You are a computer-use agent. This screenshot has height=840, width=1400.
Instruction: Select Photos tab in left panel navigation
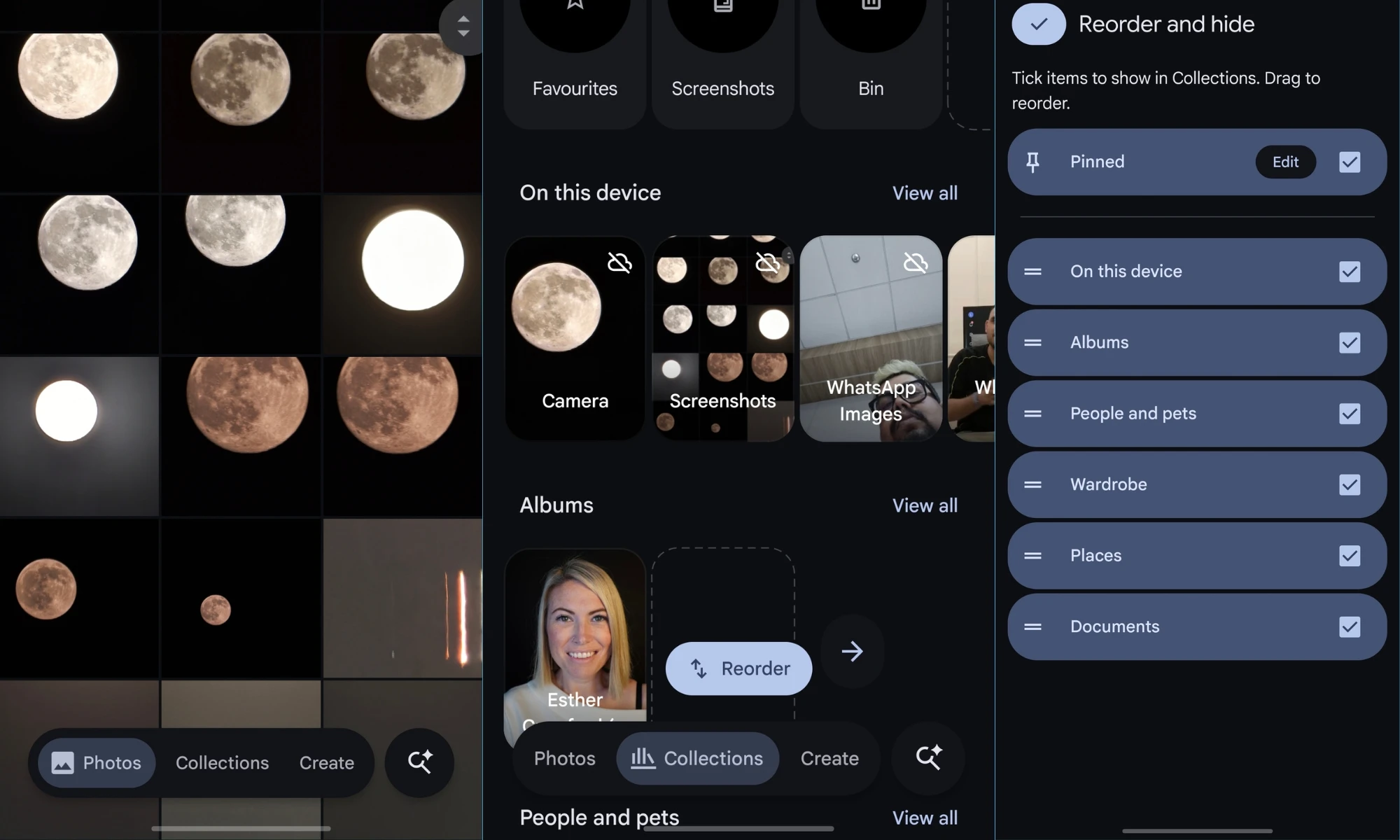[x=97, y=763]
